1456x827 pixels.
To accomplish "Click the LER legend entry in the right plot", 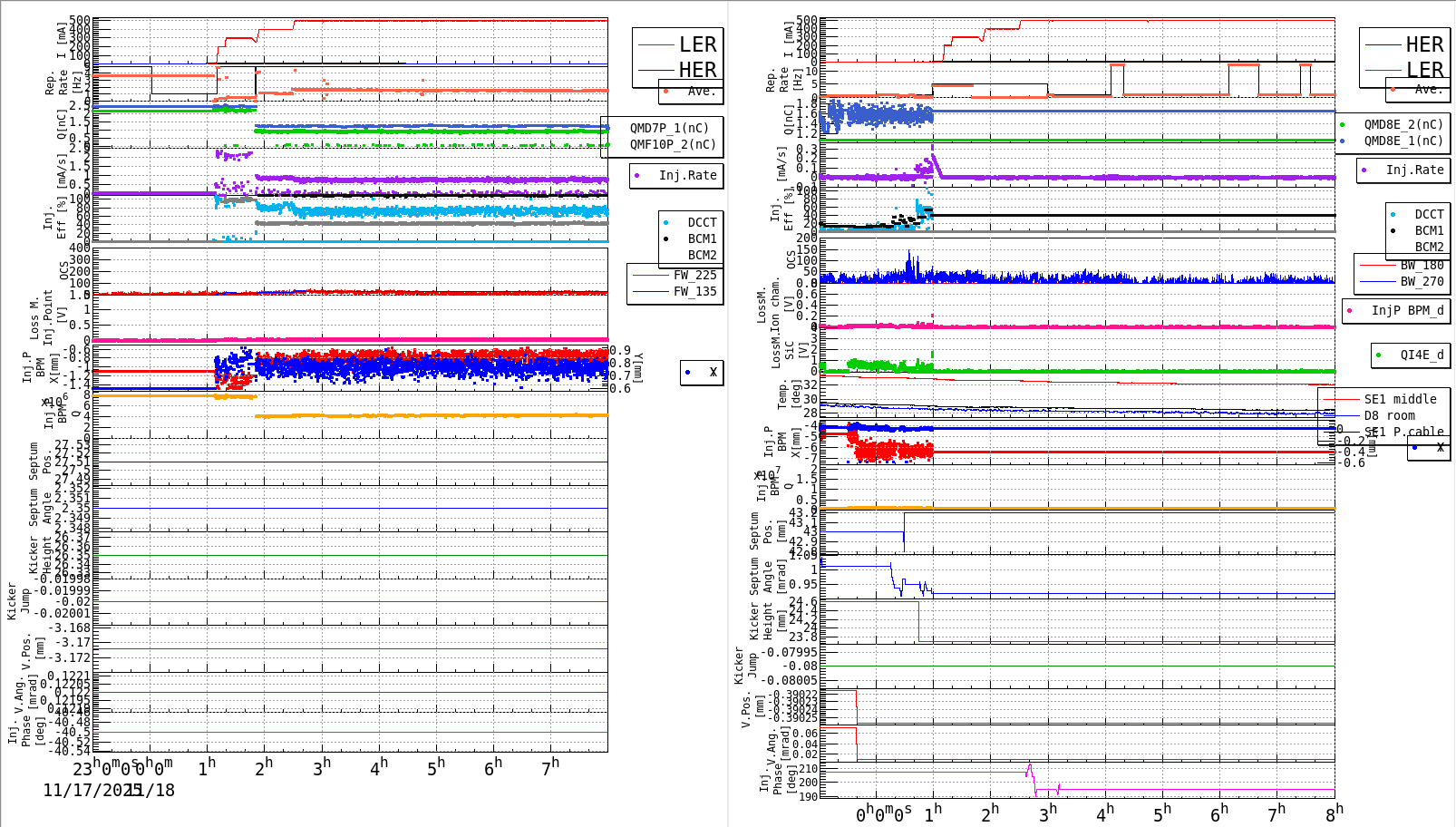I will tap(1425, 70).
